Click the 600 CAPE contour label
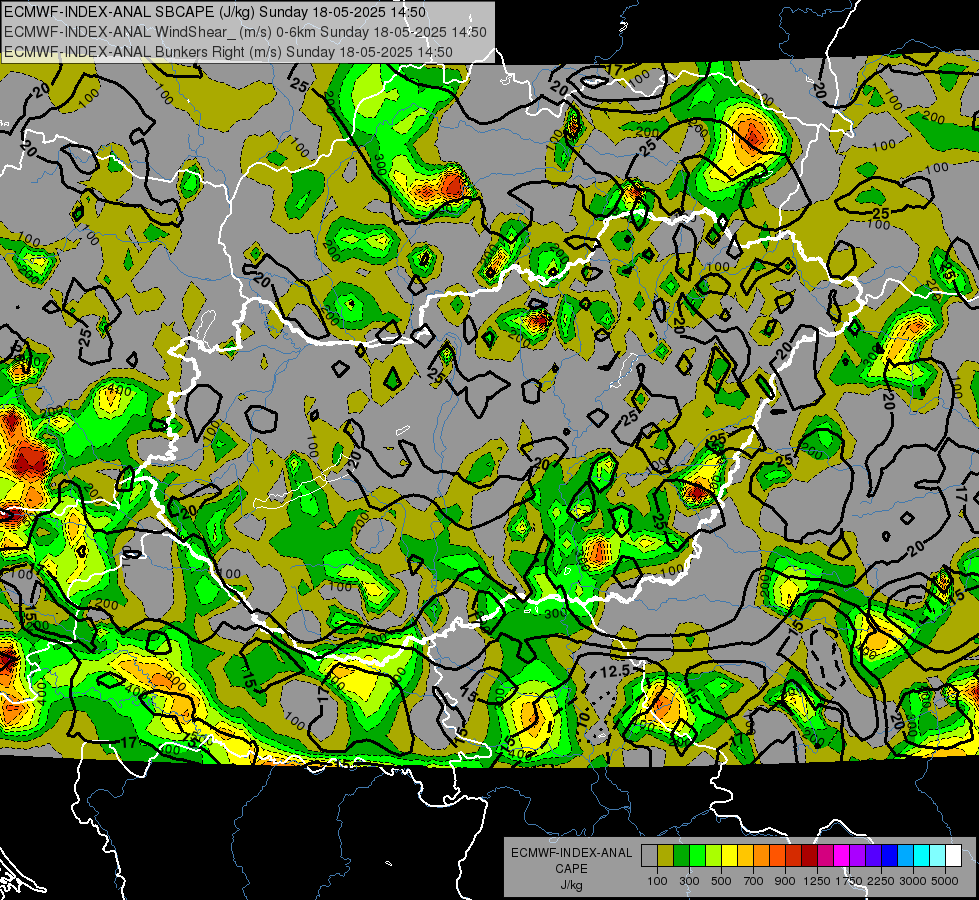Screen dimensions: 979x900 pos(175,683)
